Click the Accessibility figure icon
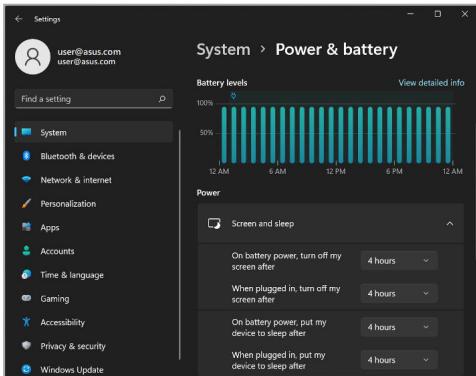476x376 pixels. [x=26, y=322]
